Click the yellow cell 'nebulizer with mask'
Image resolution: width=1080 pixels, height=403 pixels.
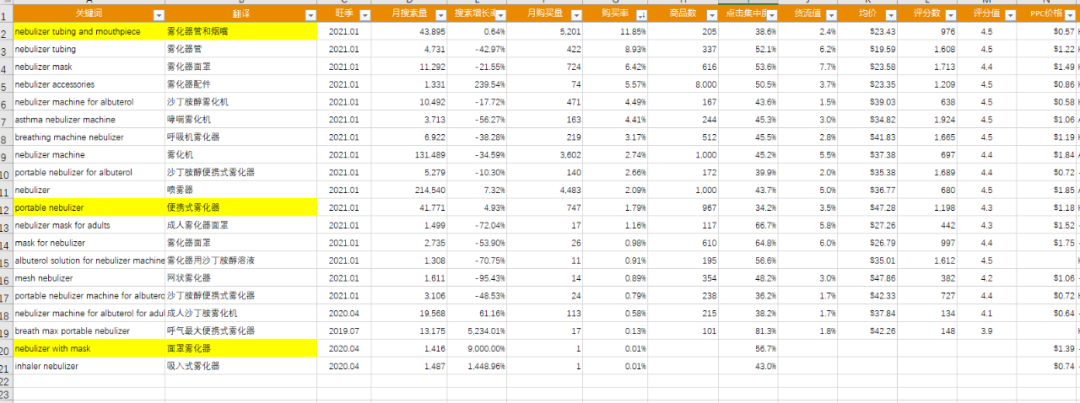[x=89, y=349]
